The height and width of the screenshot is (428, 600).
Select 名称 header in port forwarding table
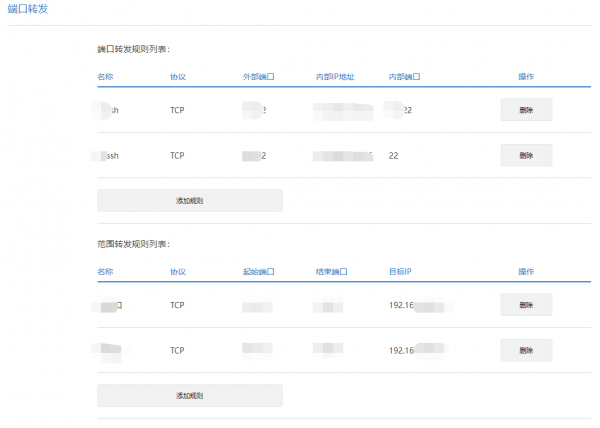click(105, 76)
